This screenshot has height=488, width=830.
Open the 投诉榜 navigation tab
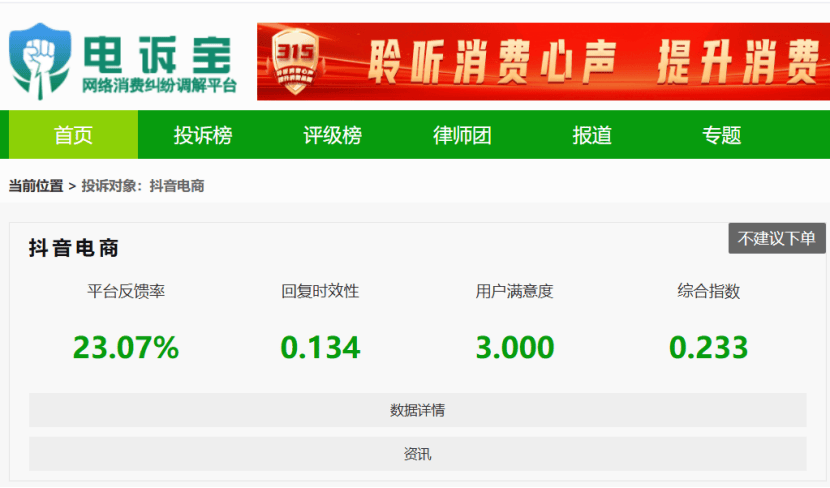(203, 135)
